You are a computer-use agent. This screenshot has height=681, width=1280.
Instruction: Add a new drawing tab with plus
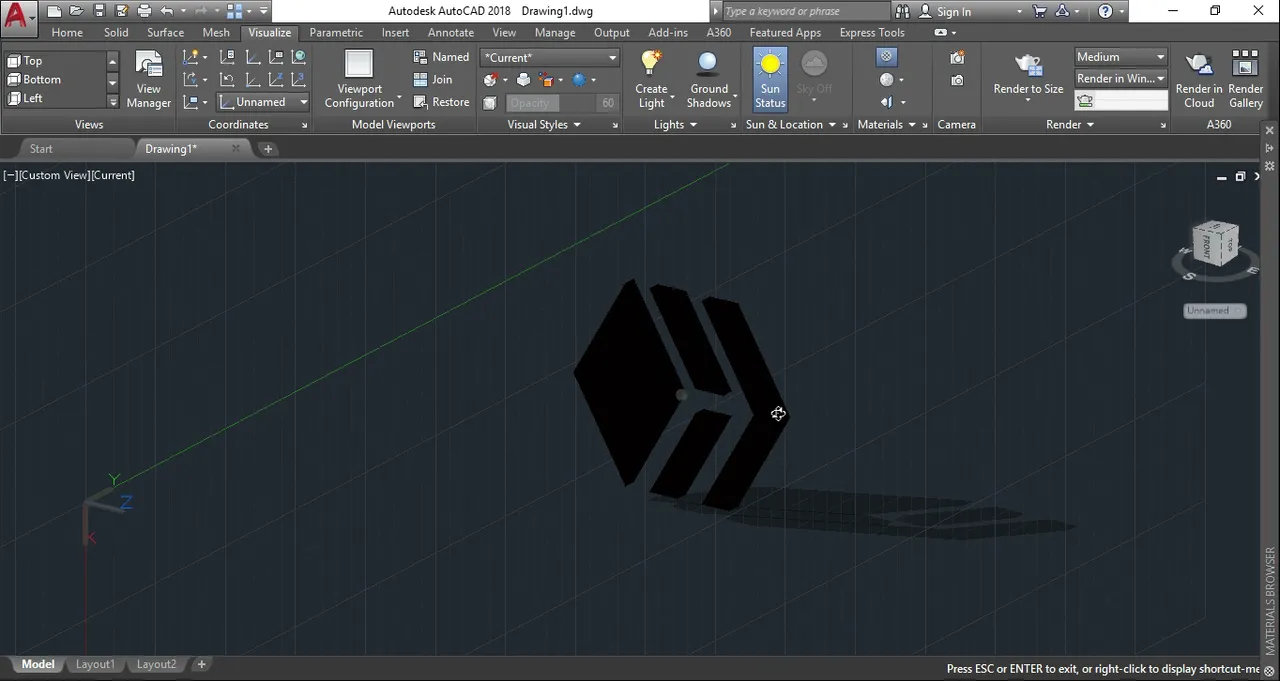(268, 149)
